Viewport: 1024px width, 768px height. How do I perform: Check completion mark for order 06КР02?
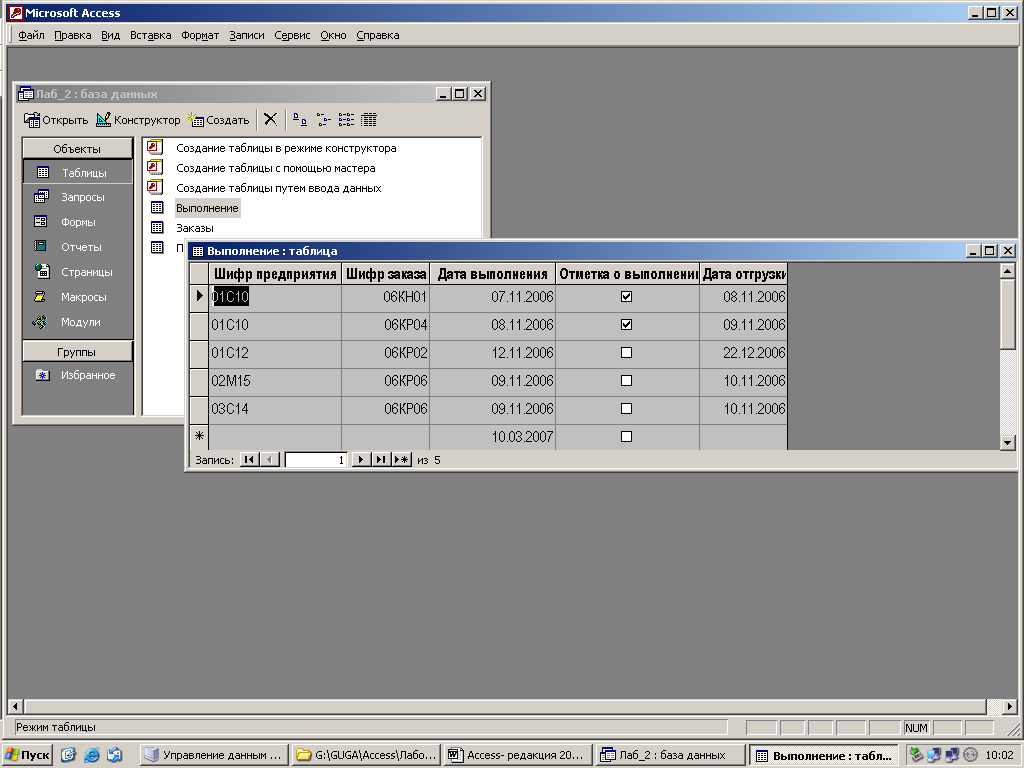point(626,353)
